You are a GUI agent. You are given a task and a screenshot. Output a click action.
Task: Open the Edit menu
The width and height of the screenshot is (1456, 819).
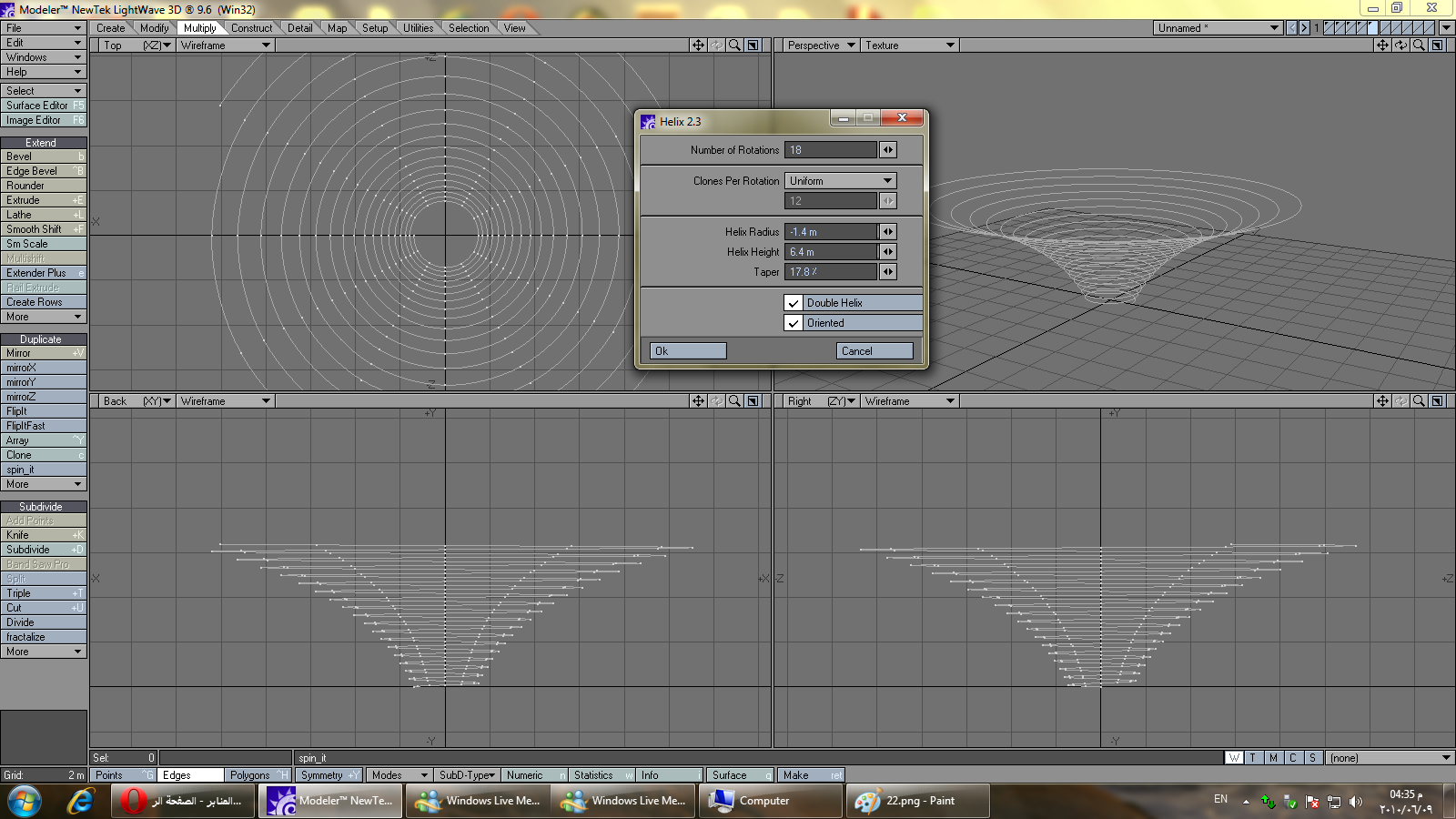(x=43, y=43)
